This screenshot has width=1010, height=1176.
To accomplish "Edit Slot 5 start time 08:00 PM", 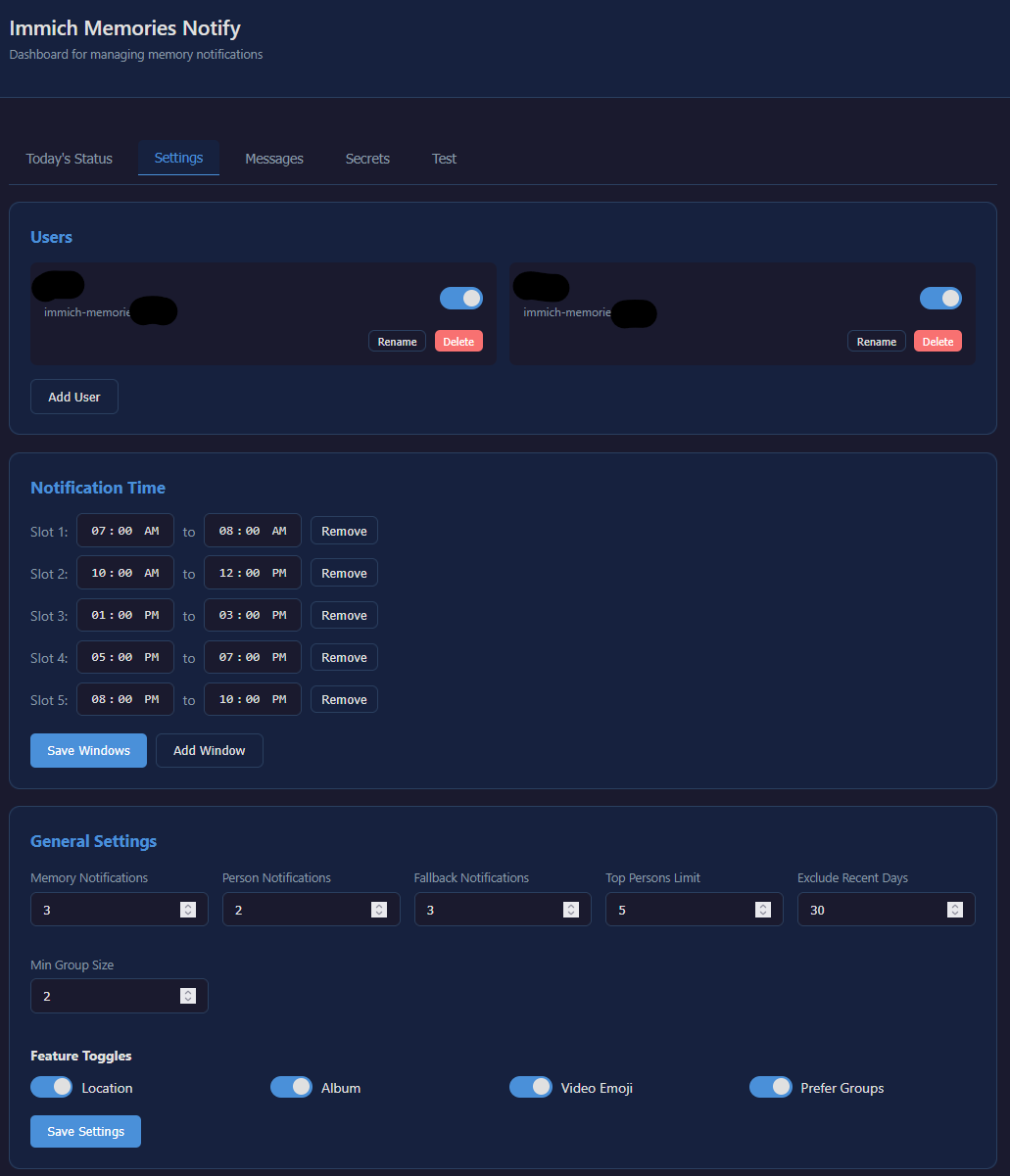I will (x=125, y=699).
